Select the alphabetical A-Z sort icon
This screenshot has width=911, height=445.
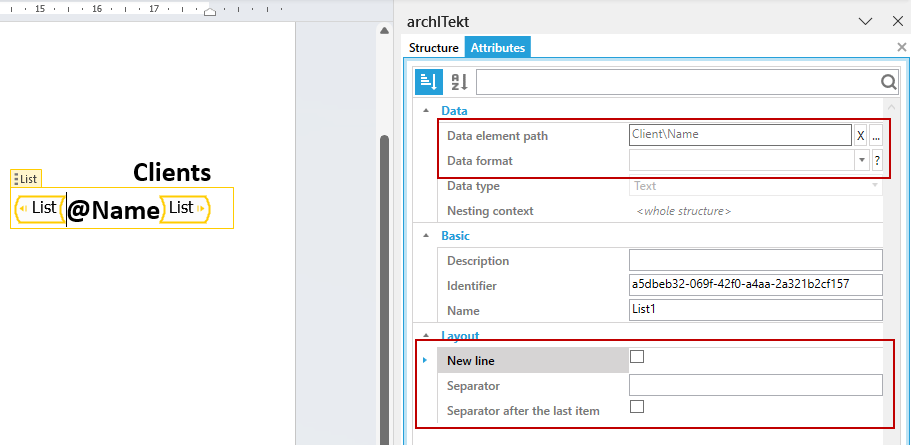460,82
